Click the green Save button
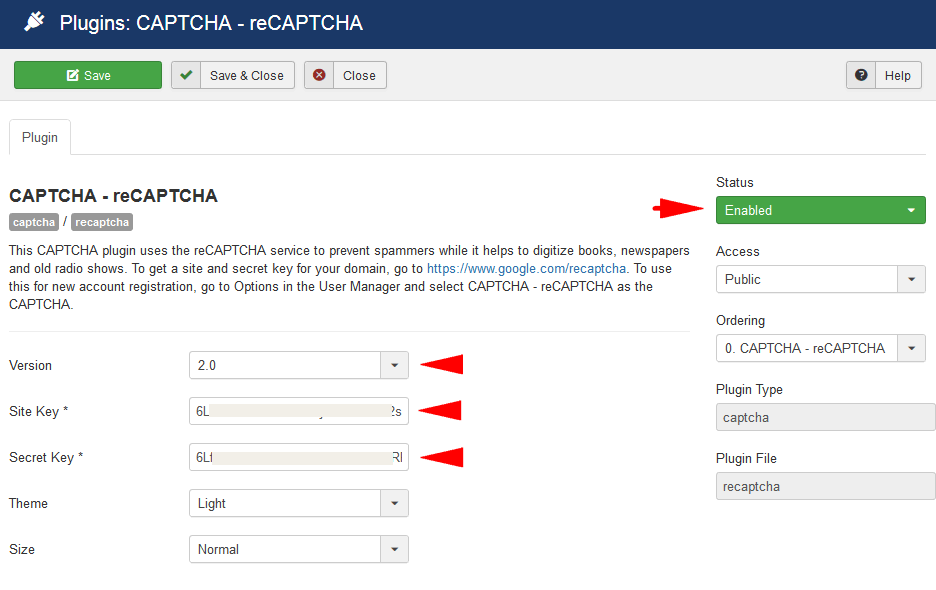 click(88, 75)
